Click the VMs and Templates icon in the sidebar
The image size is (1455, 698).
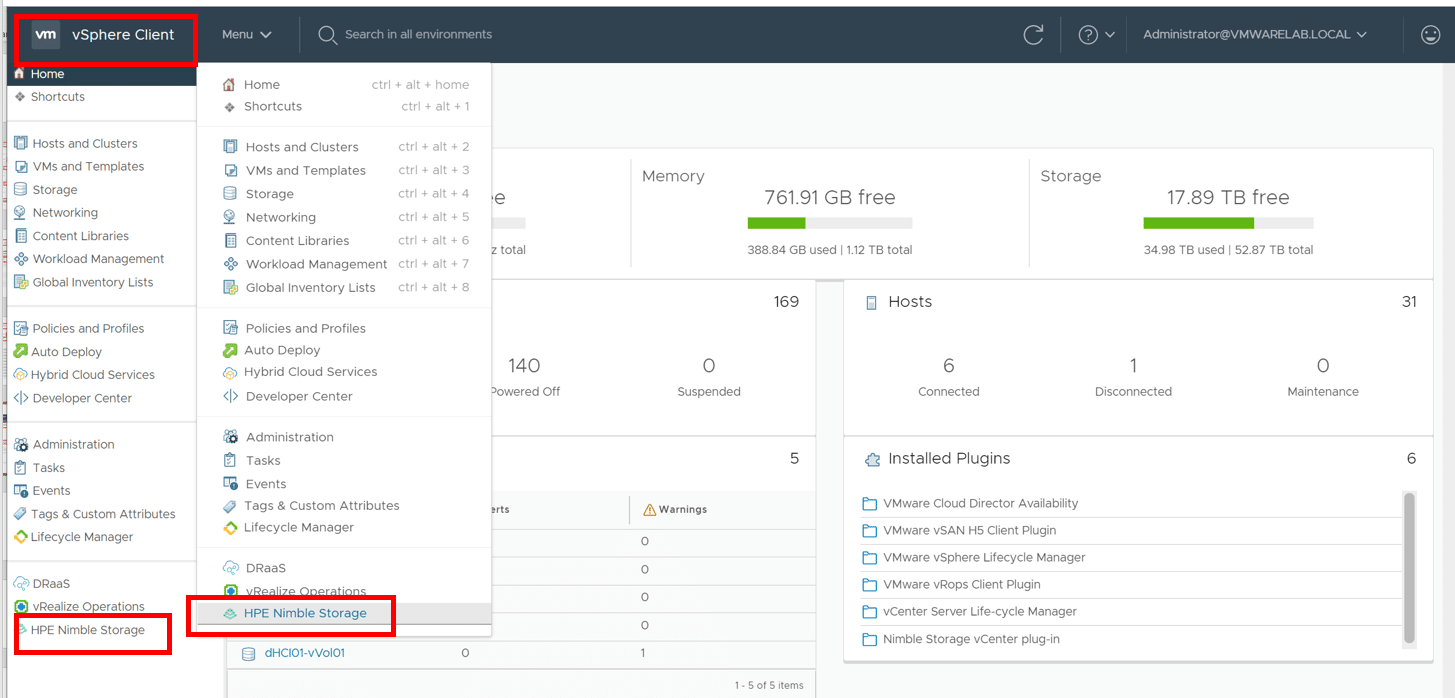point(21,166)
